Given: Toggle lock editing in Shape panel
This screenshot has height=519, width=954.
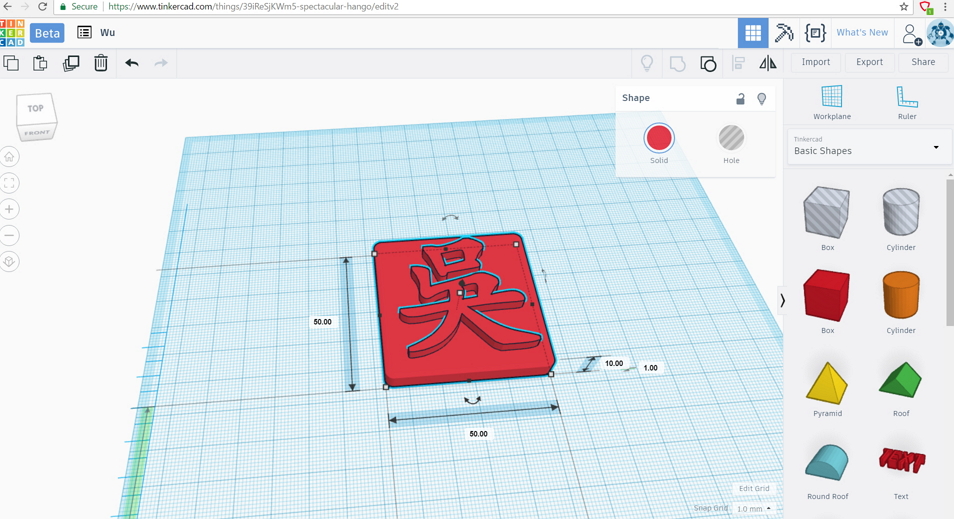Looking at the screenshot, I should click(740, 99).
